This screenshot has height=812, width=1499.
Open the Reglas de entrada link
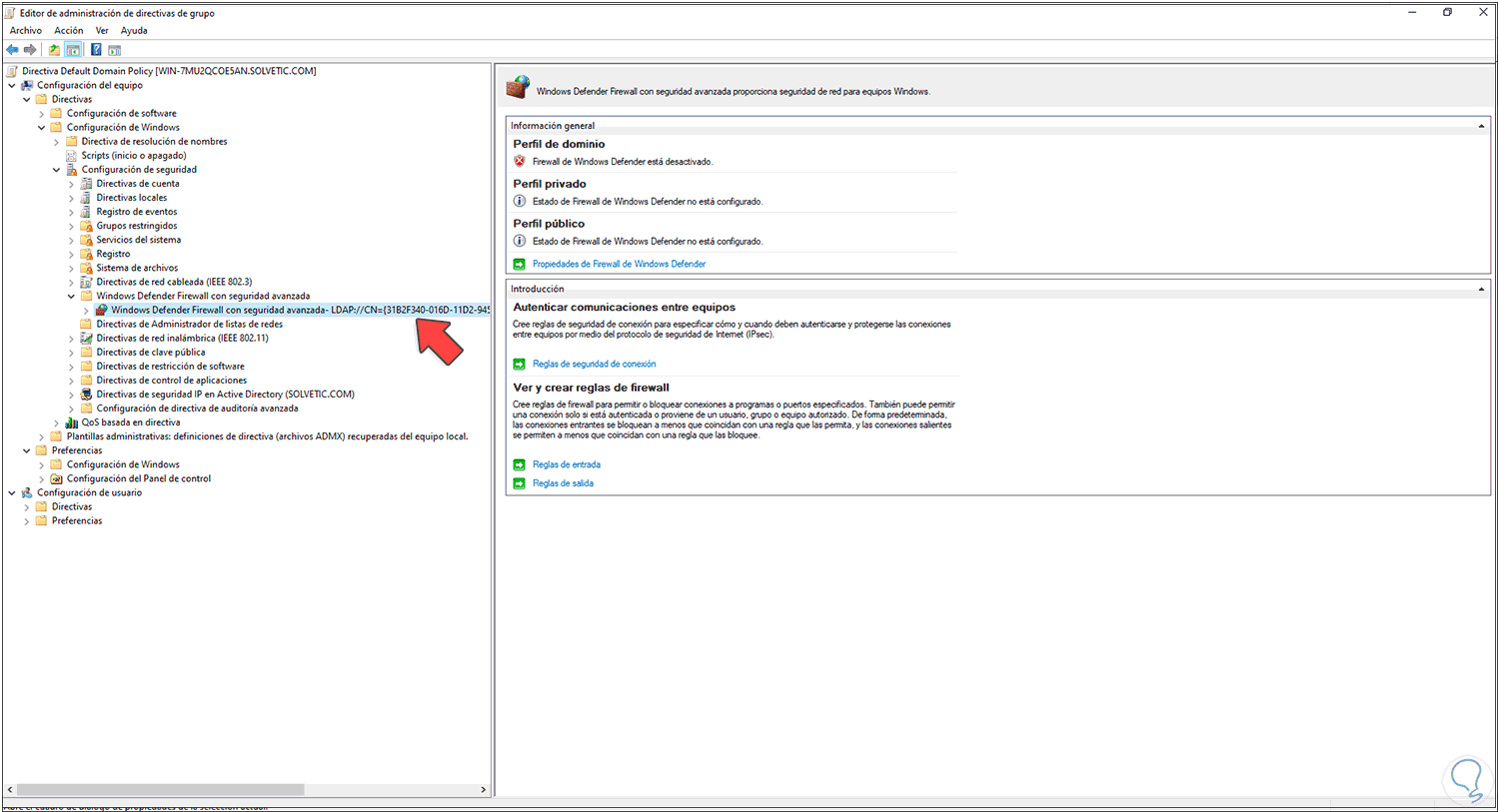567,464
